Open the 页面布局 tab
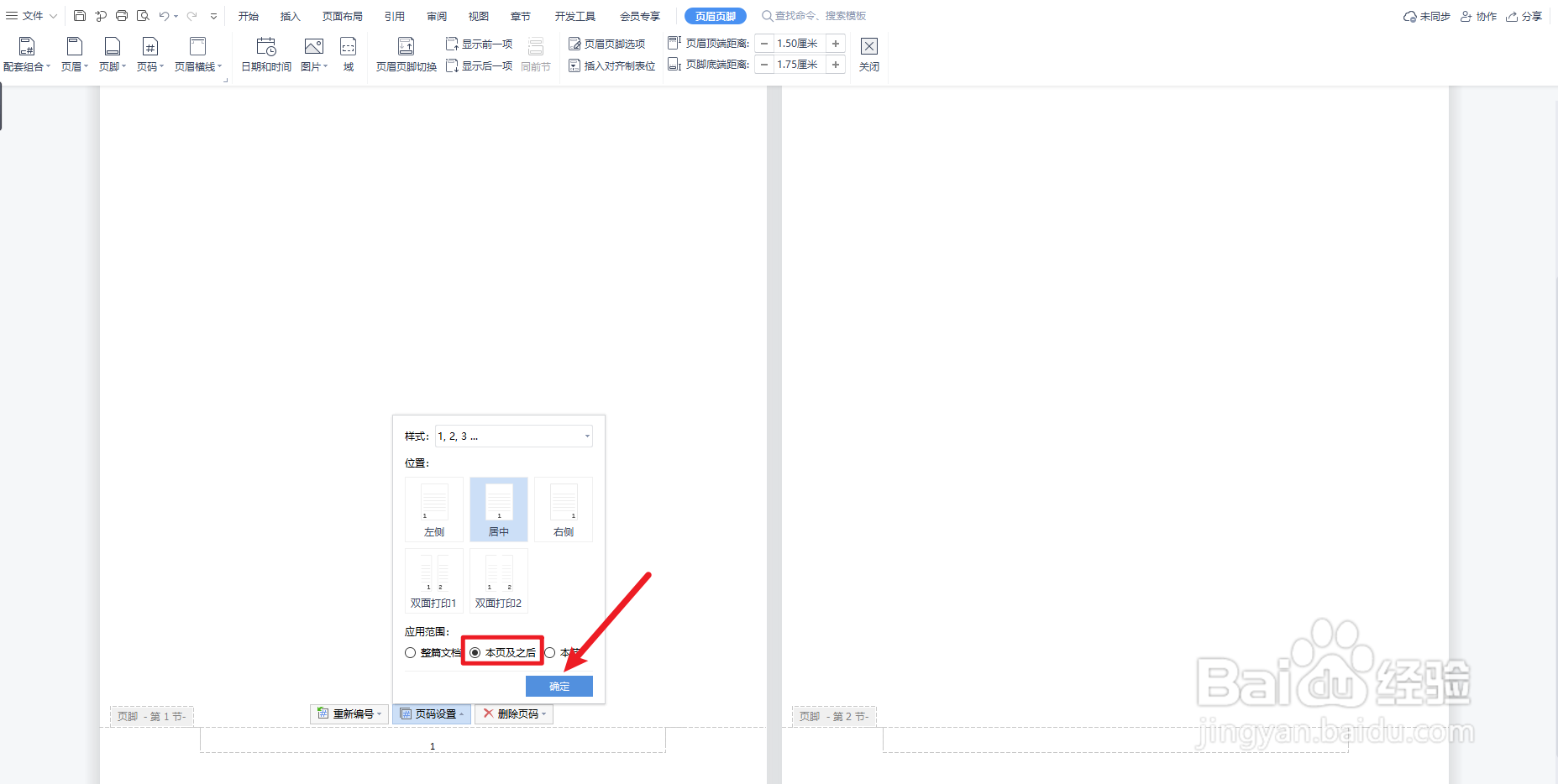This screenshot has width=1558, height=784. pos(343,16)
